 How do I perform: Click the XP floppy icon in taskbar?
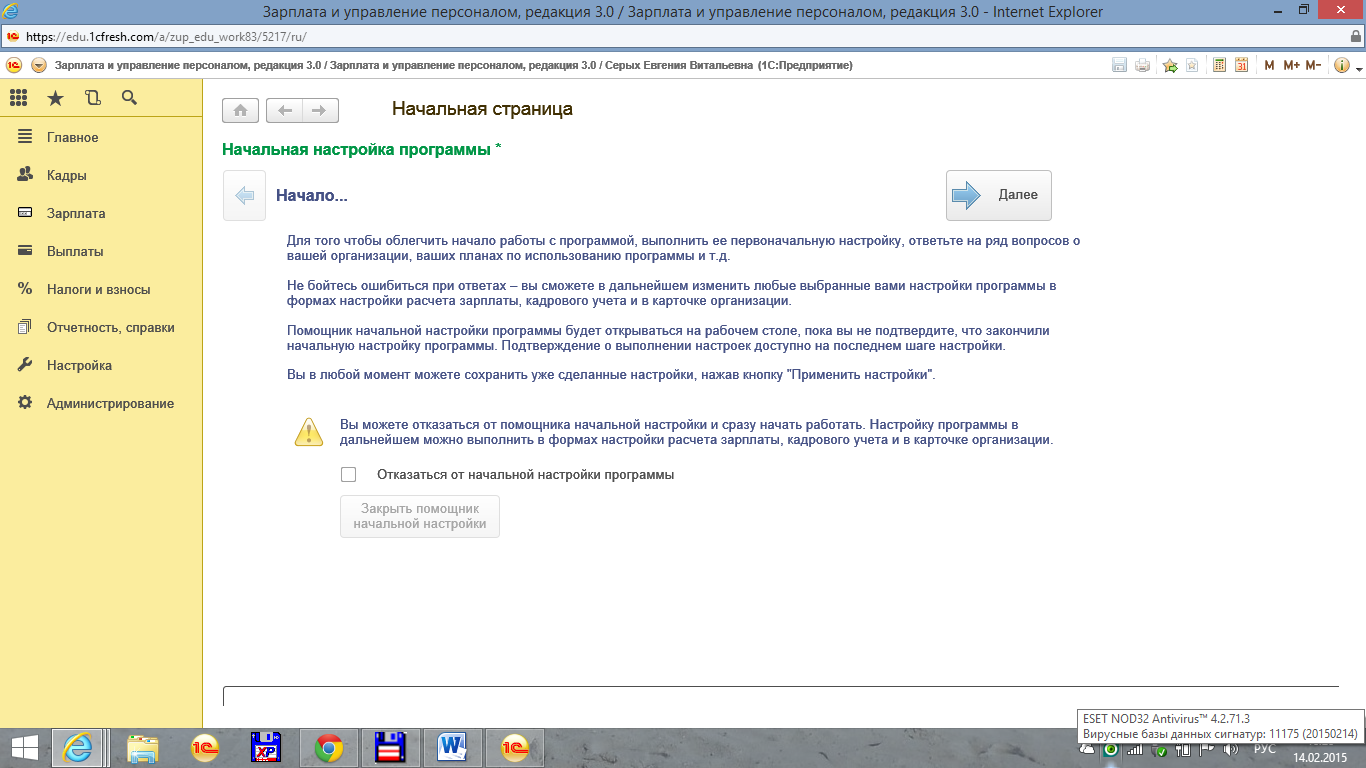[266, 748]
